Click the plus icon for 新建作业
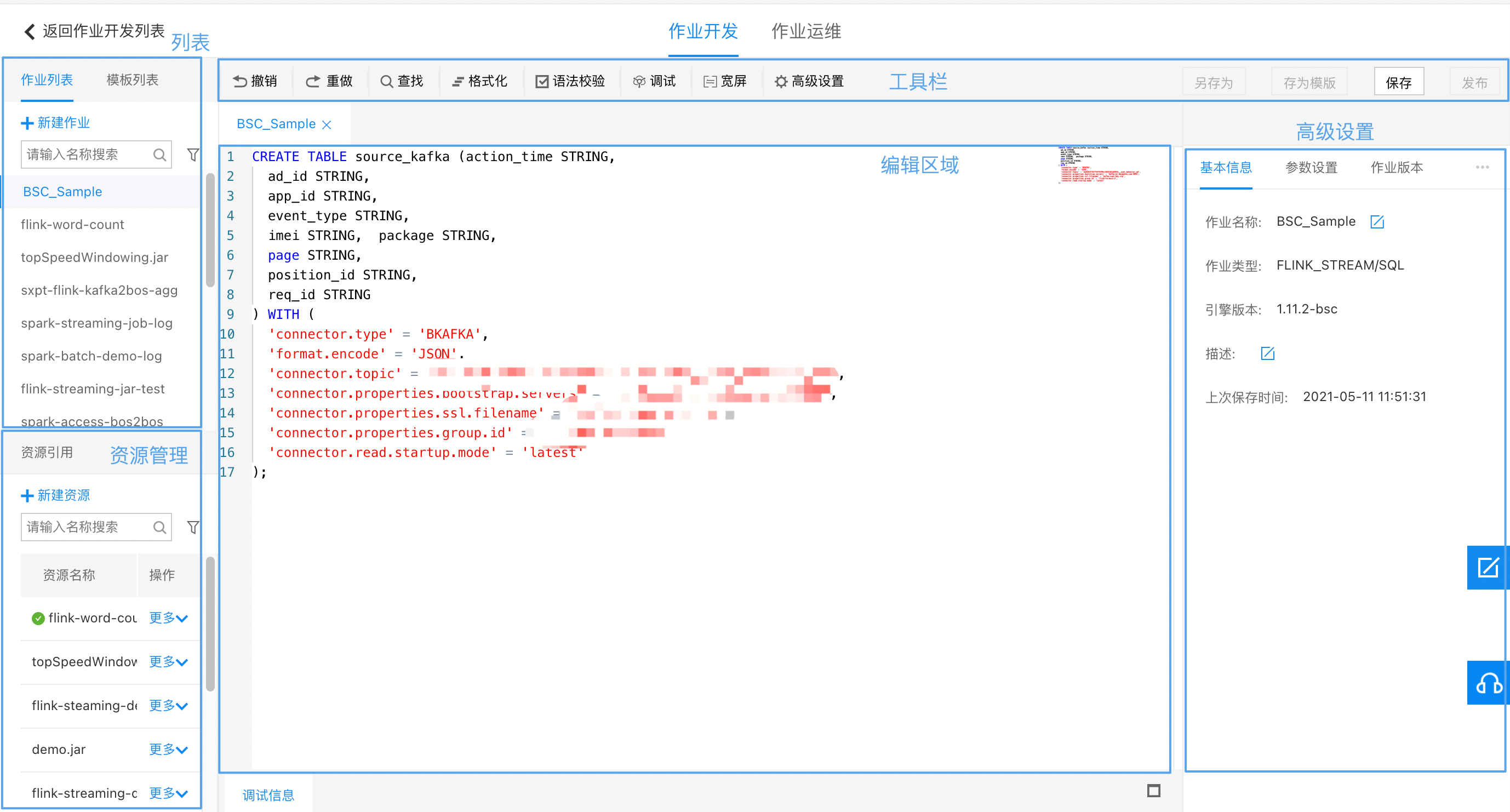Screen dimensions: 1510x812 tap(27, 123)
